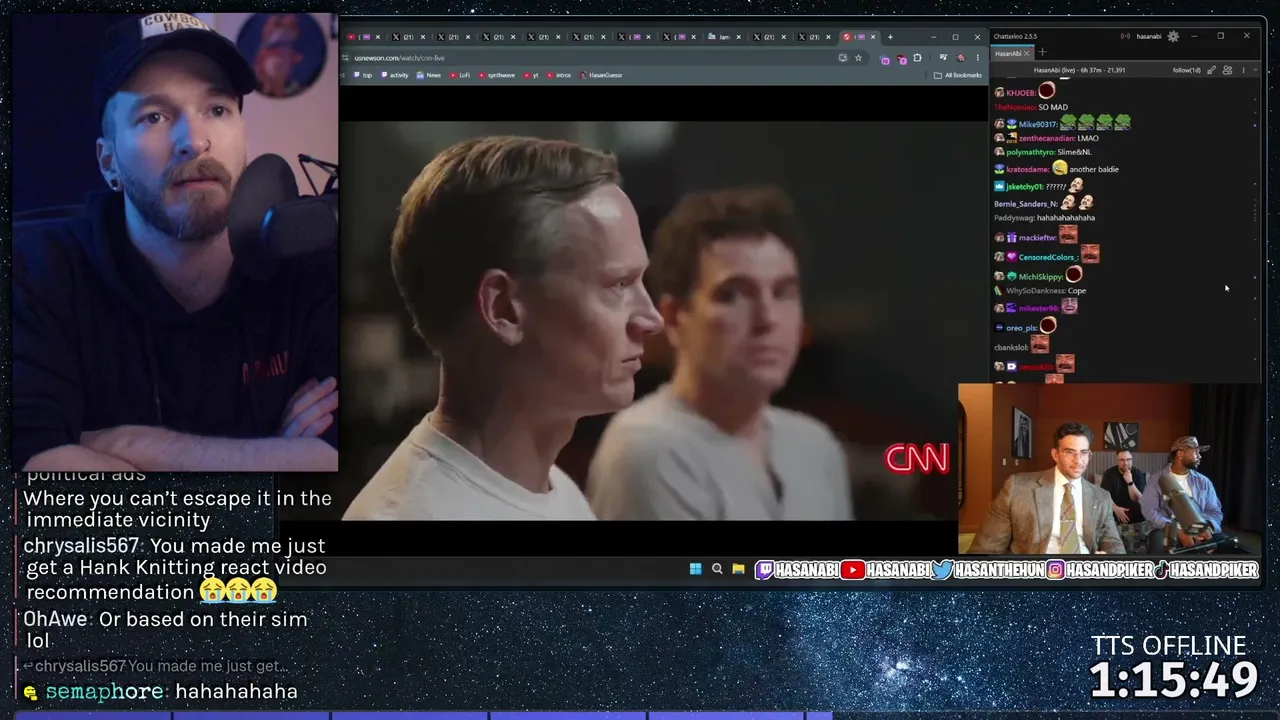The image size is (1280, 720).
Task: Click the 'SO MAD' chat message
Action: (x=1053, y=107)
